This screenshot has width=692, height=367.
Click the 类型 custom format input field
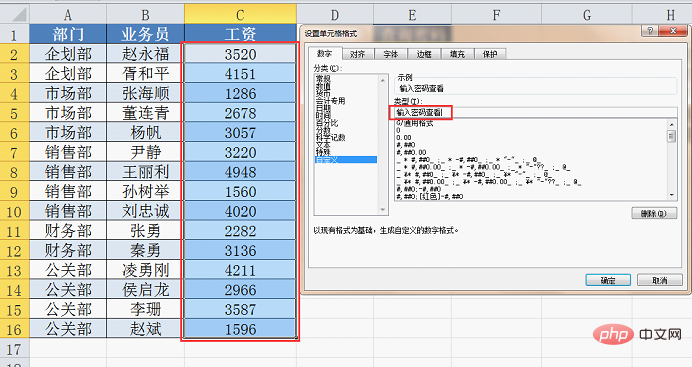point(535,112)
